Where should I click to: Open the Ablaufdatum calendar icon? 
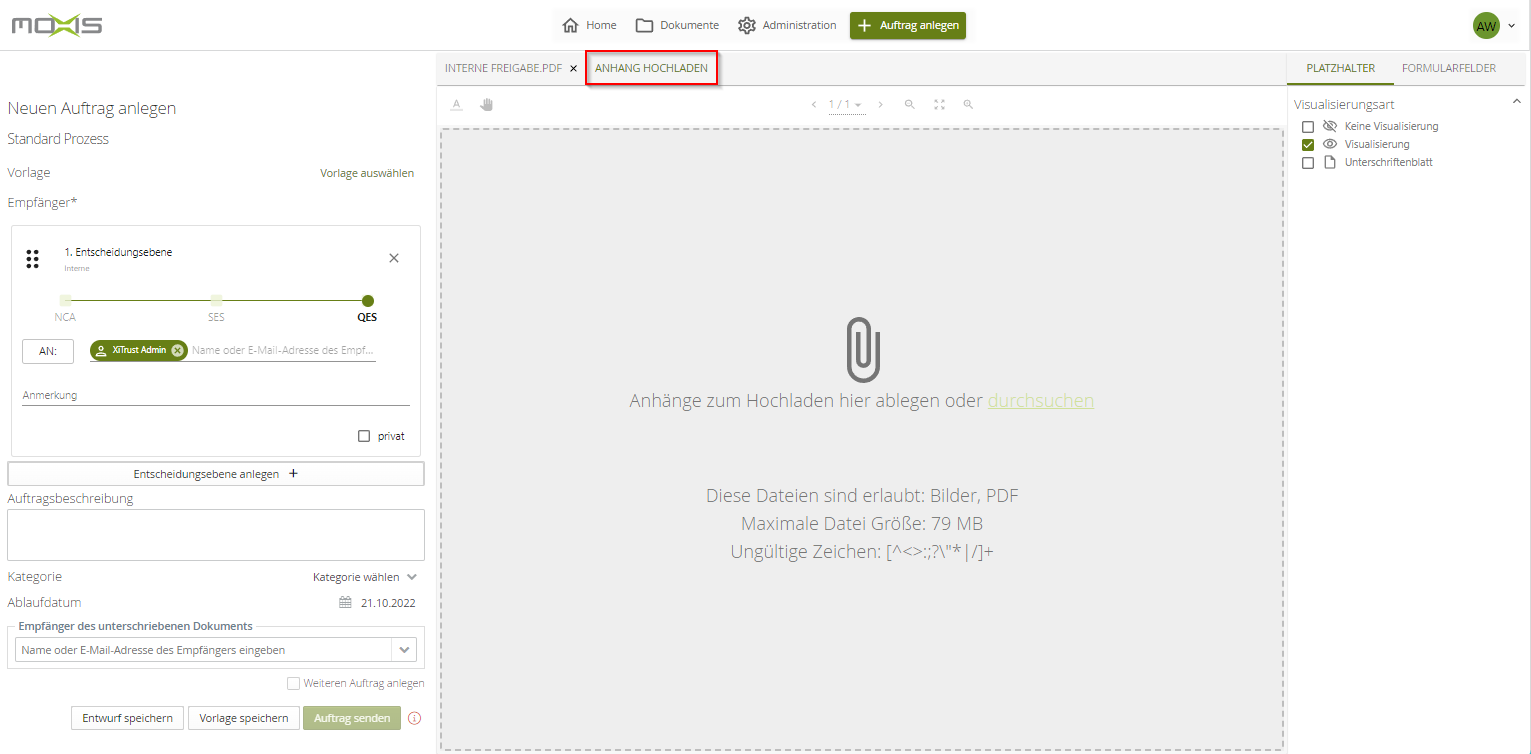345,603
